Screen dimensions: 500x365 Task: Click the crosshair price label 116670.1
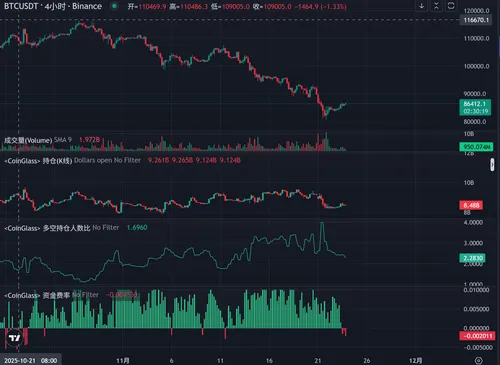click(x=476, y=20)
